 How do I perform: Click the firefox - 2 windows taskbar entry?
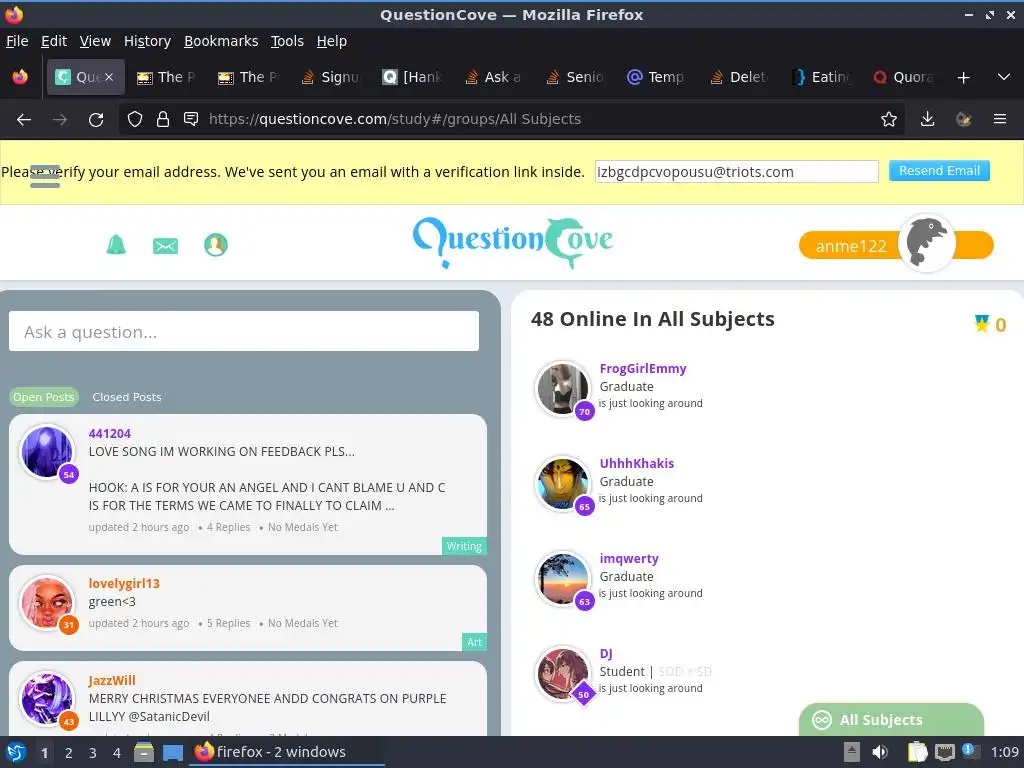point(287,752)
